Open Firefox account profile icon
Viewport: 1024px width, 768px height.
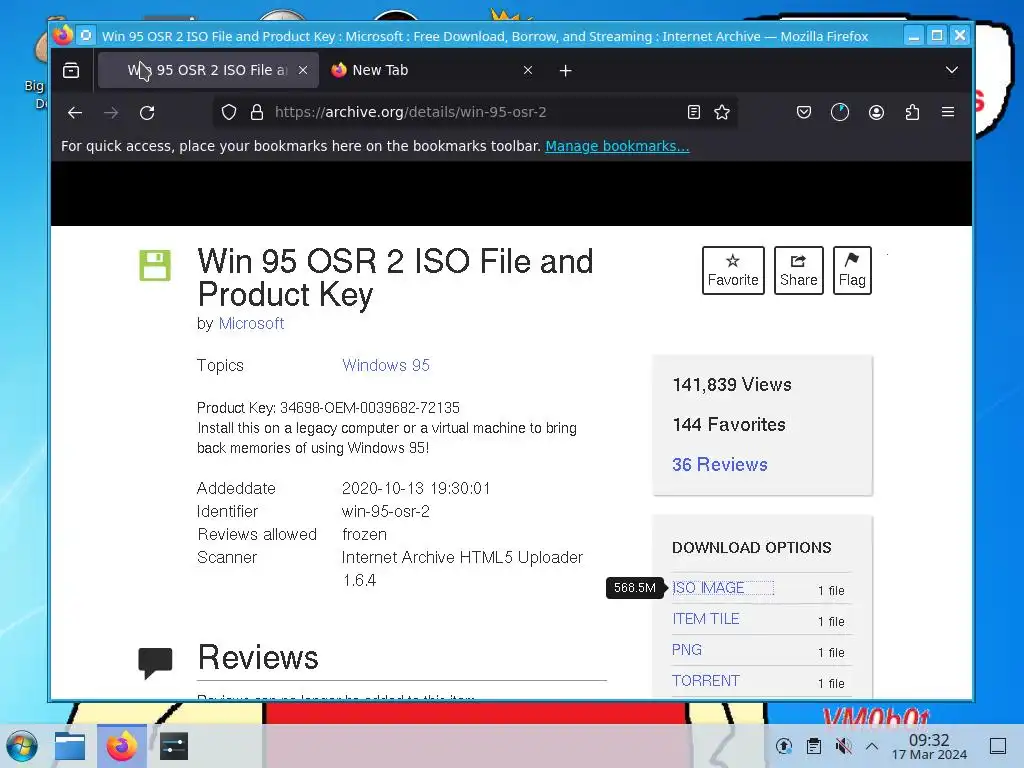[876, 112]
